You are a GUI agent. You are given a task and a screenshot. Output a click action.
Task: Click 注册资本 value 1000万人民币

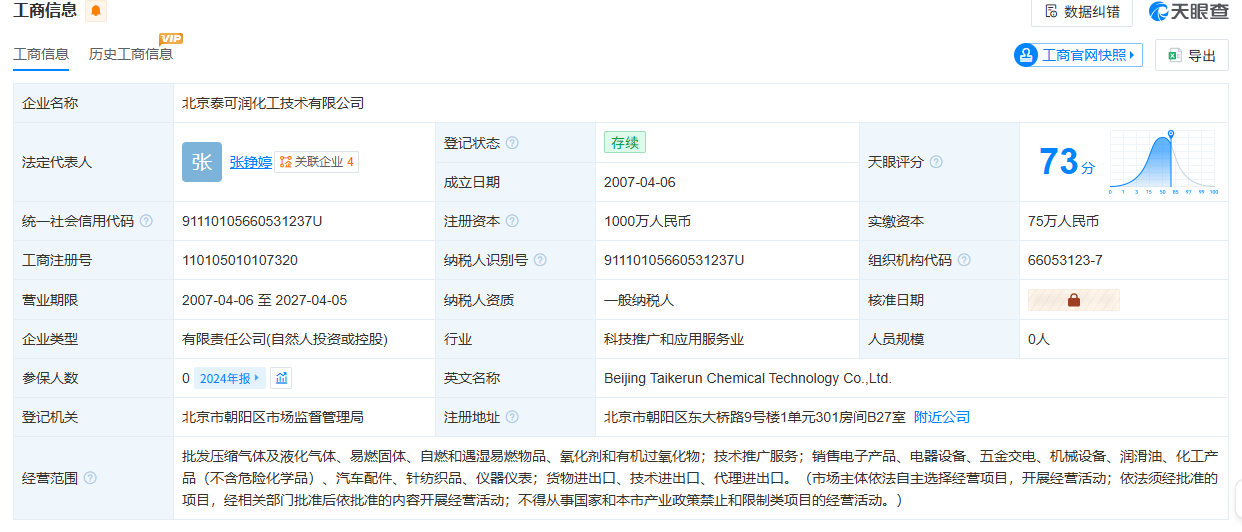[648, 221]
